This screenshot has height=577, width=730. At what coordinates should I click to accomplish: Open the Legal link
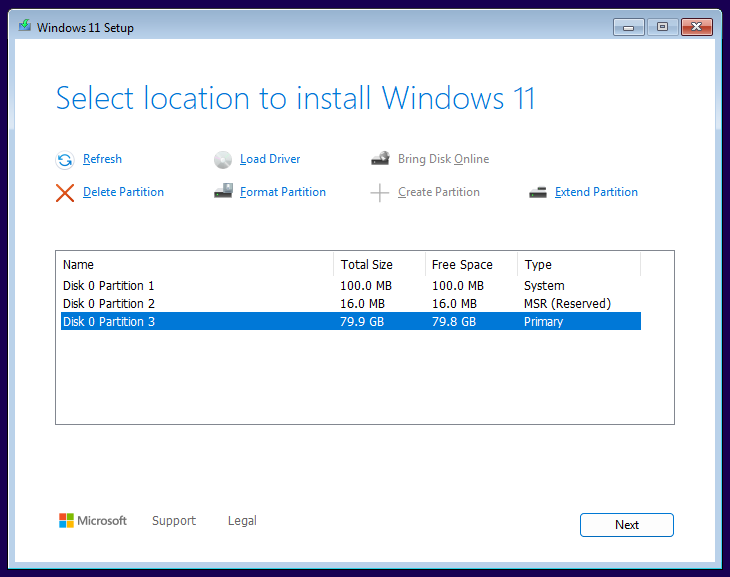(x=242, y=521)
